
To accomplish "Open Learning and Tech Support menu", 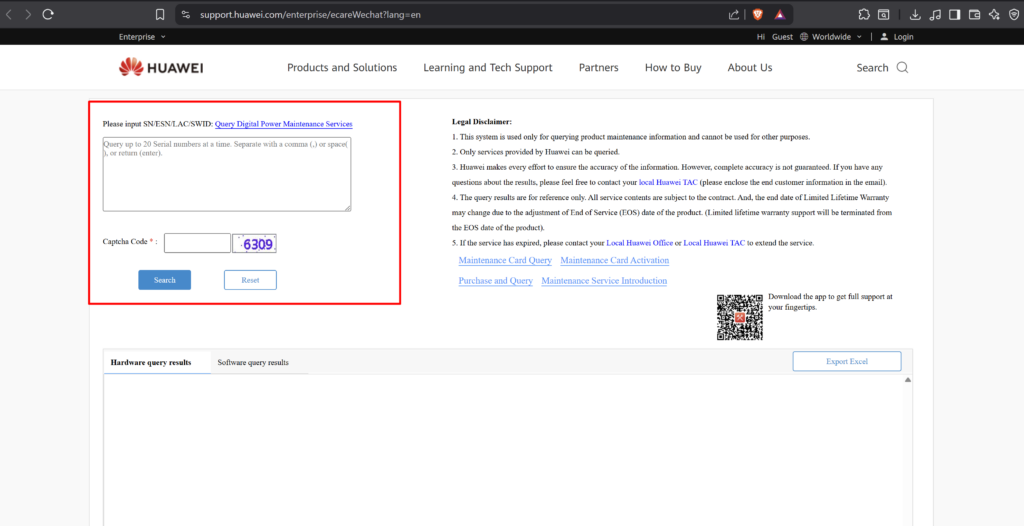I will pos(487,68).
